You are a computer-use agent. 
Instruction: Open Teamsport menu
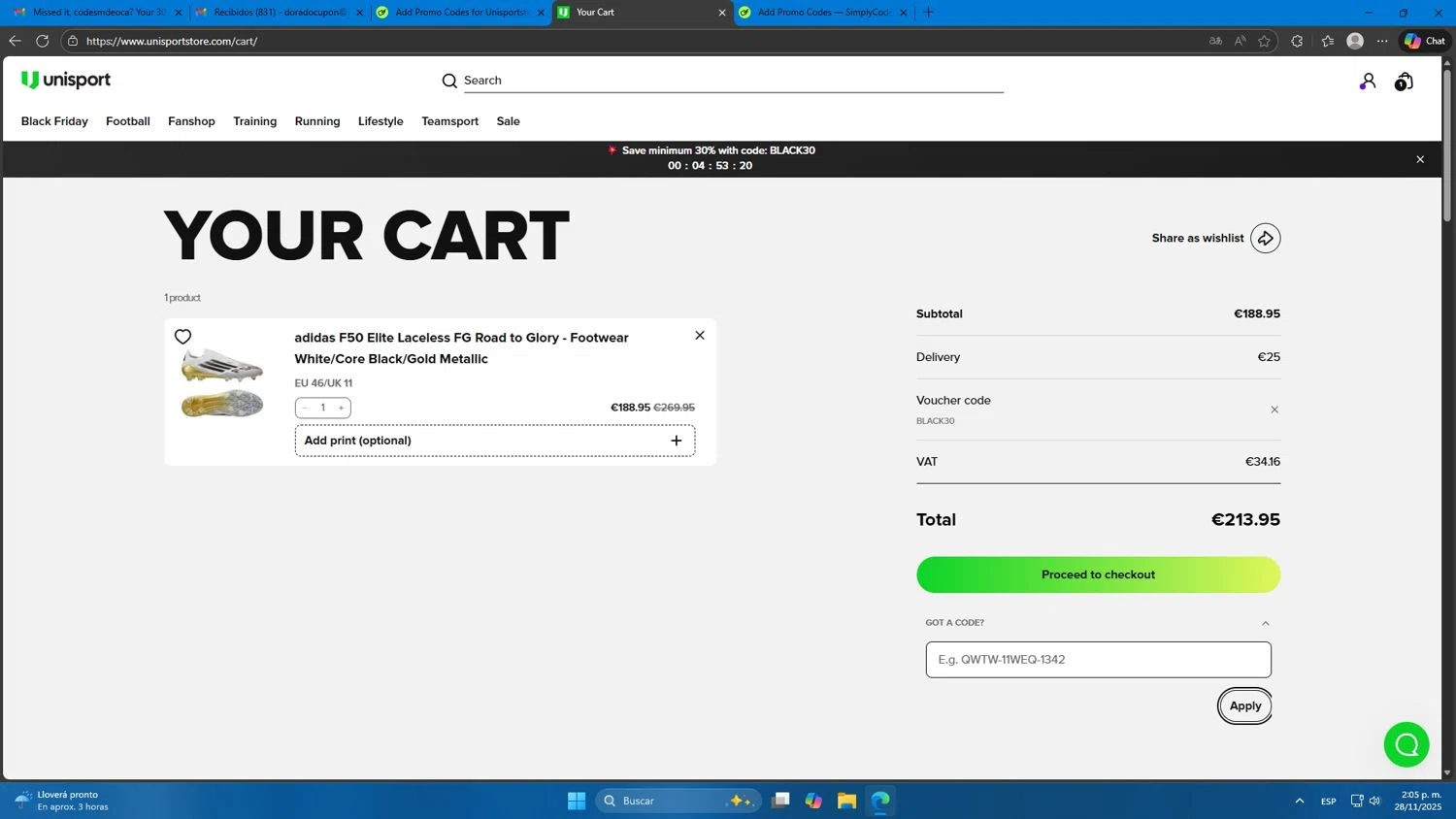click(x=450, y=121)
